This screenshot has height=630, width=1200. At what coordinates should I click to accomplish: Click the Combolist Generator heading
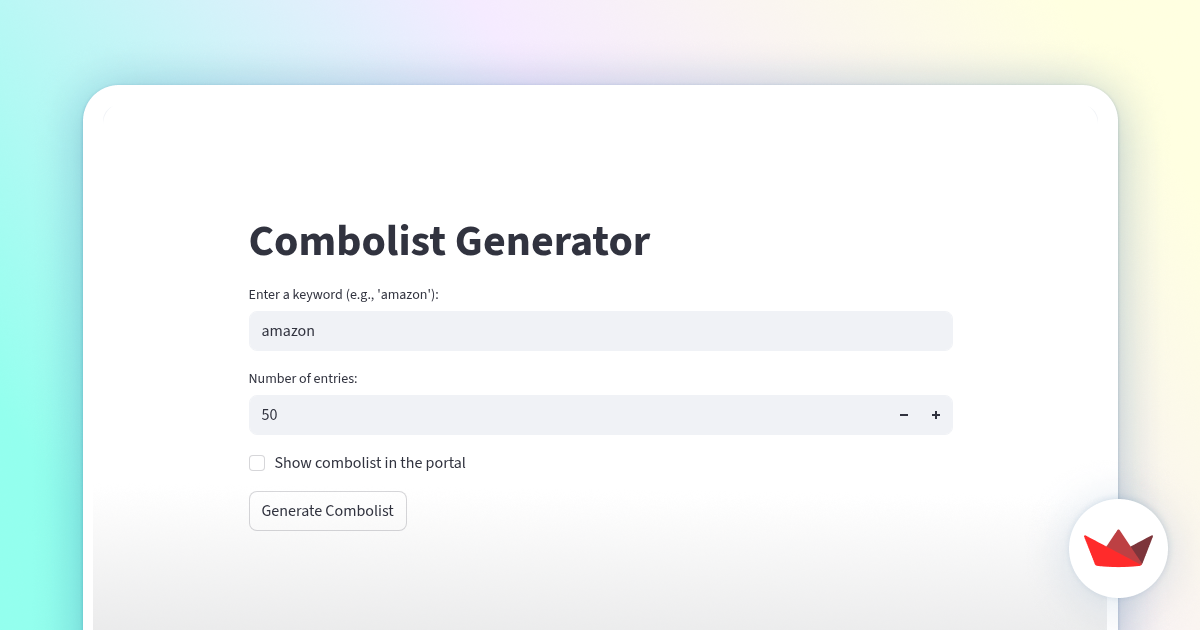pyautogui.click(x=449, y=241)
